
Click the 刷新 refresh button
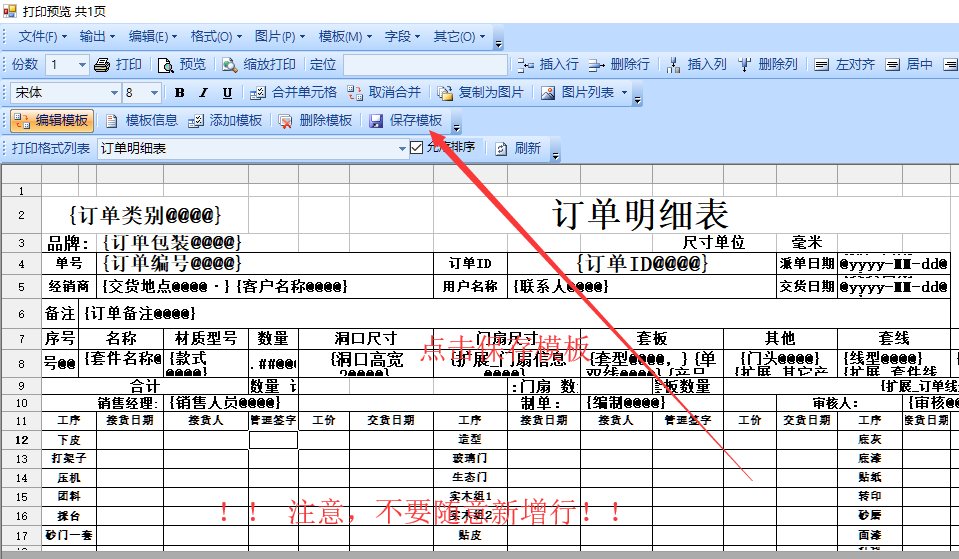[x=518, y=148]
